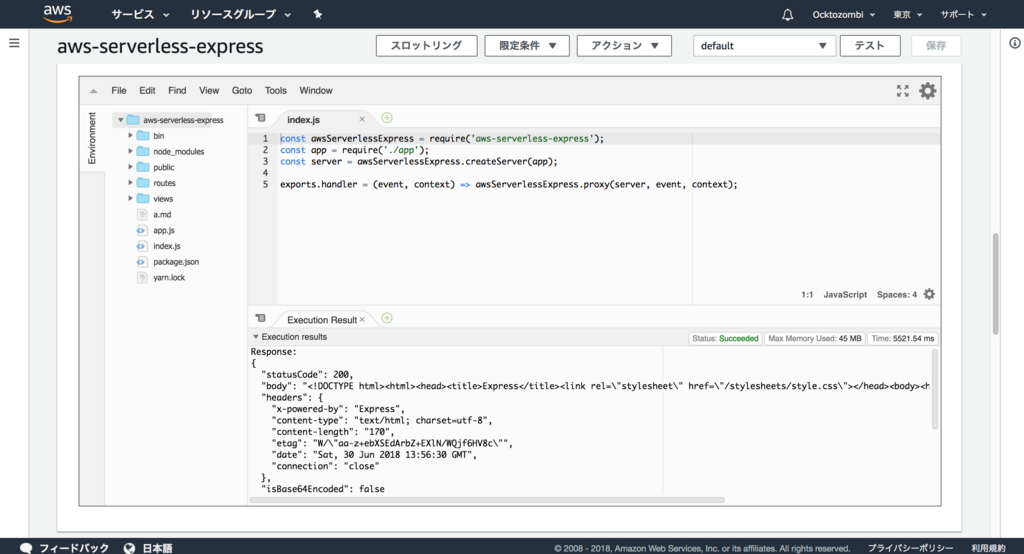This screenshot has width=1024, height=554.
Task: Select the Execution Result tab
Action: click(322, 320)
